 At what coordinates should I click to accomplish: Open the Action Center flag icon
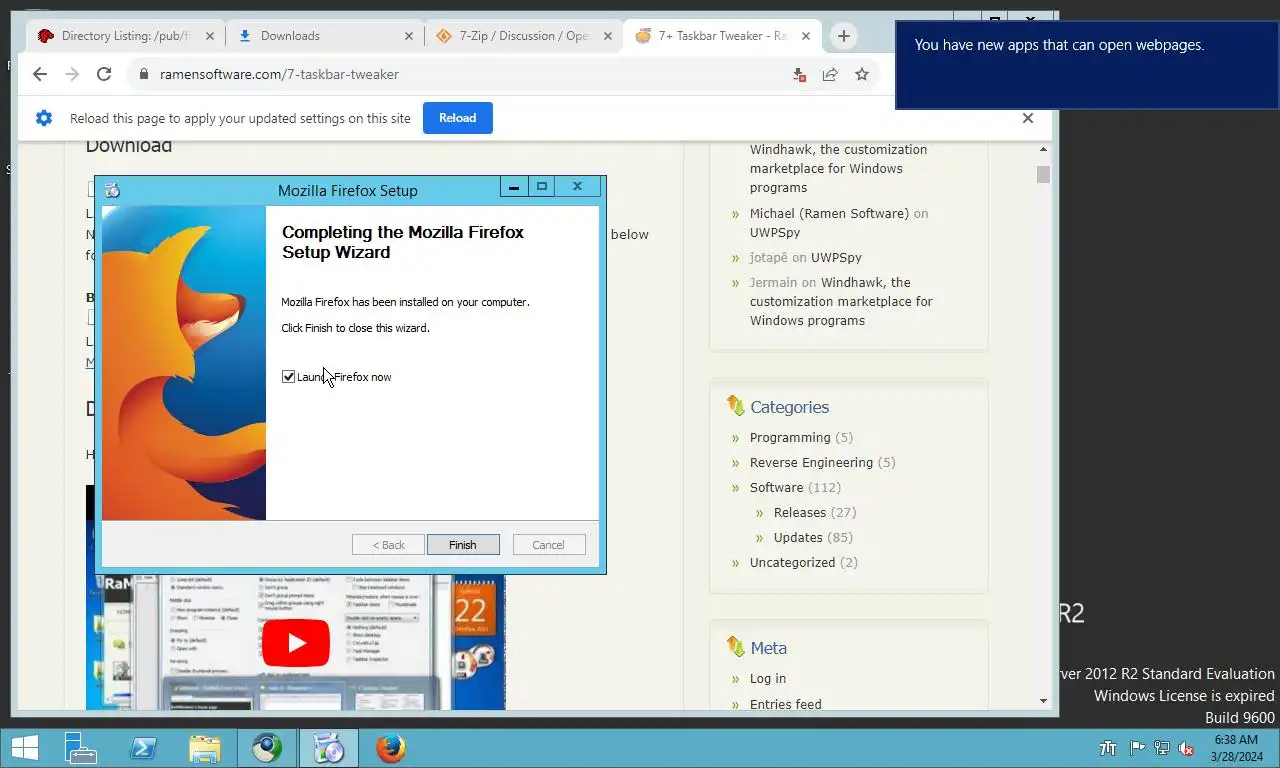click(x=1138, y=748)
